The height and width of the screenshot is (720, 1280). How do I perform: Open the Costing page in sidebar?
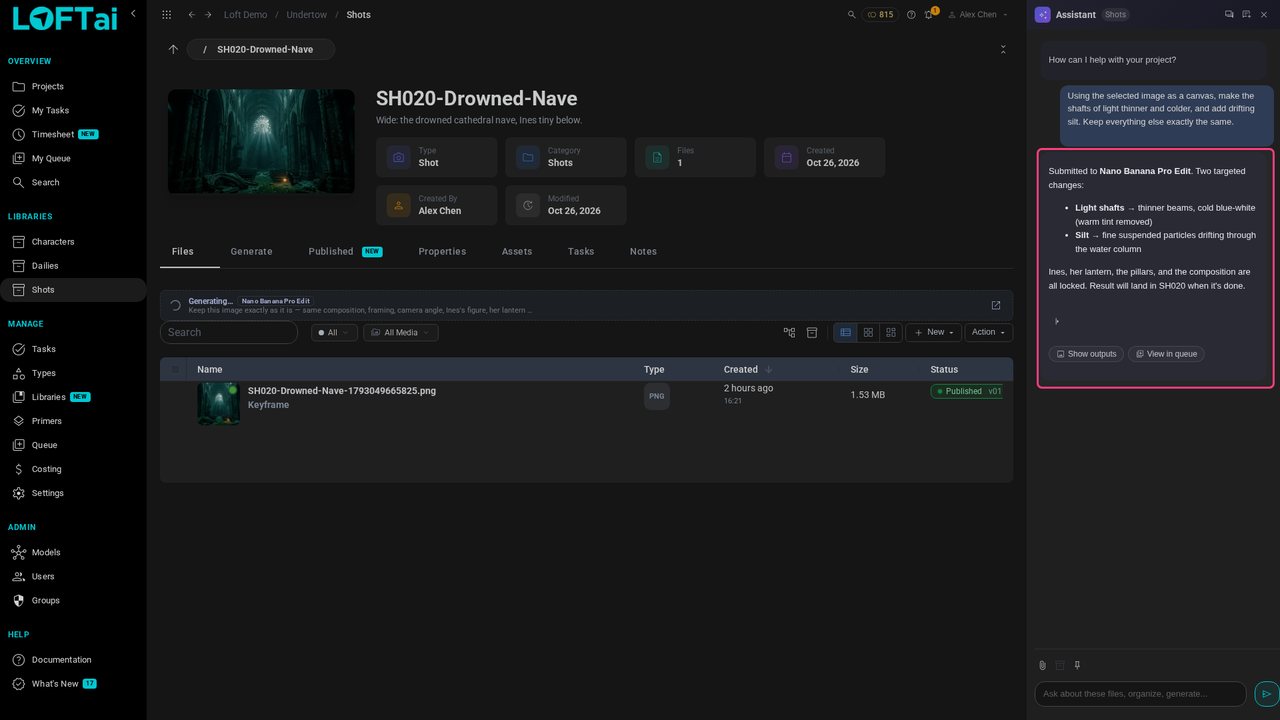(73, 469)
